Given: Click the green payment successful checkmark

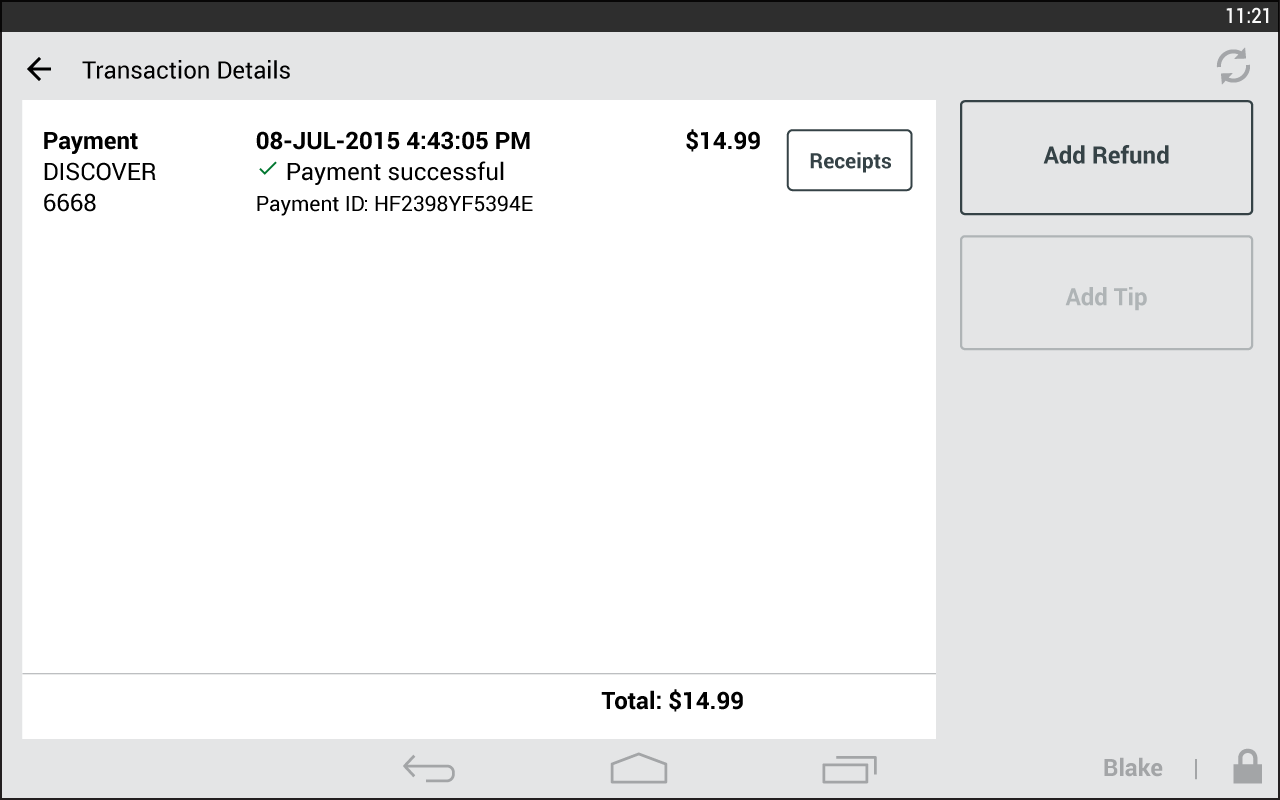Looking at the screenshot, I should 267,170.
